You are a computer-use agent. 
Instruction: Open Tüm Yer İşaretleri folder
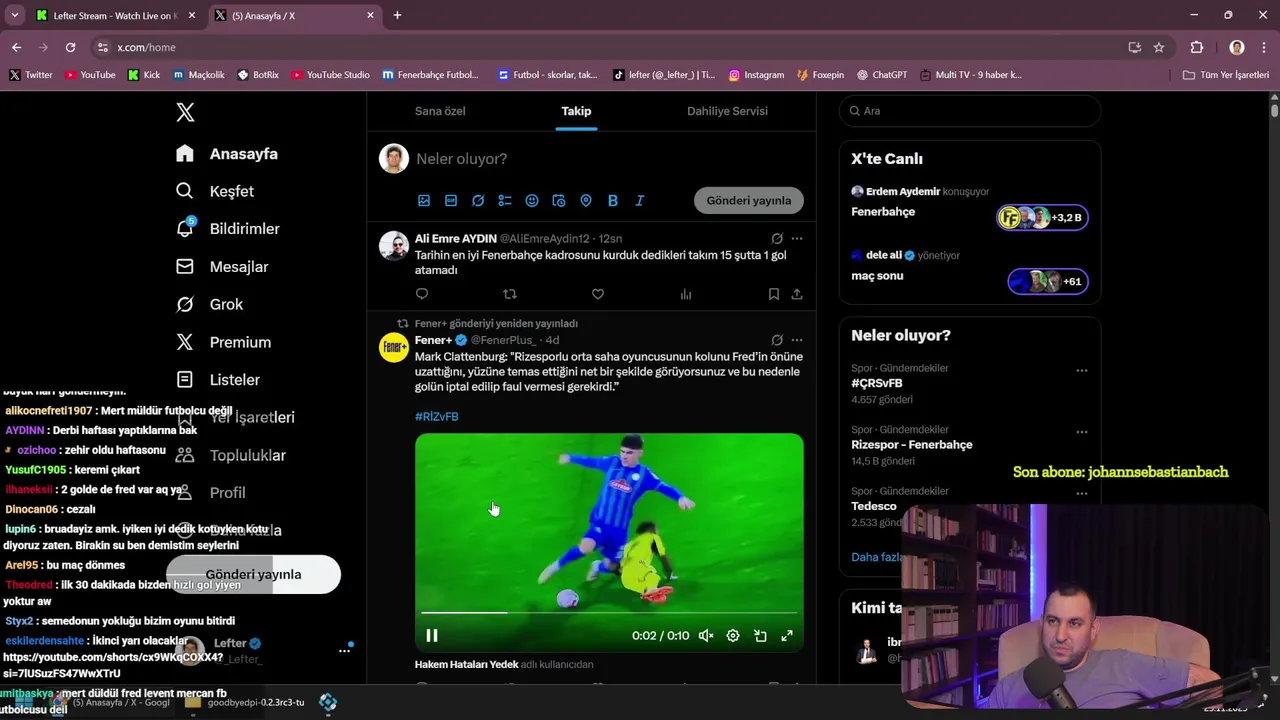pos(1226,75)
